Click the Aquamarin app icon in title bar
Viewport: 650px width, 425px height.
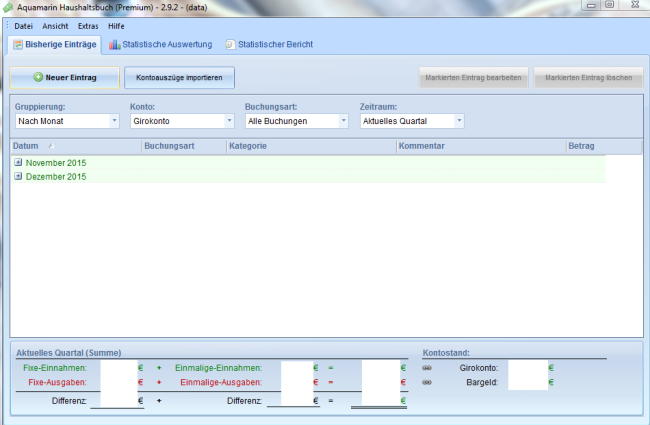tap(8, 7)
